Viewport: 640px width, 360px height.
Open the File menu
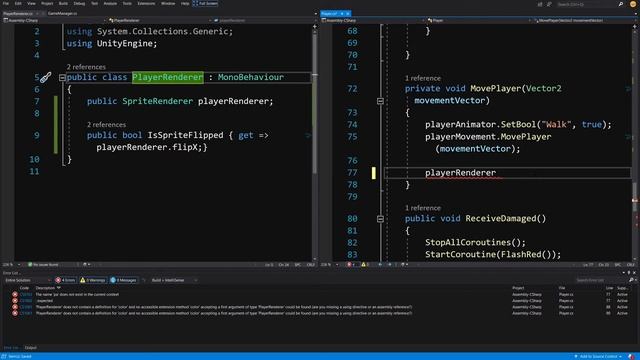[x=6, y=3]
